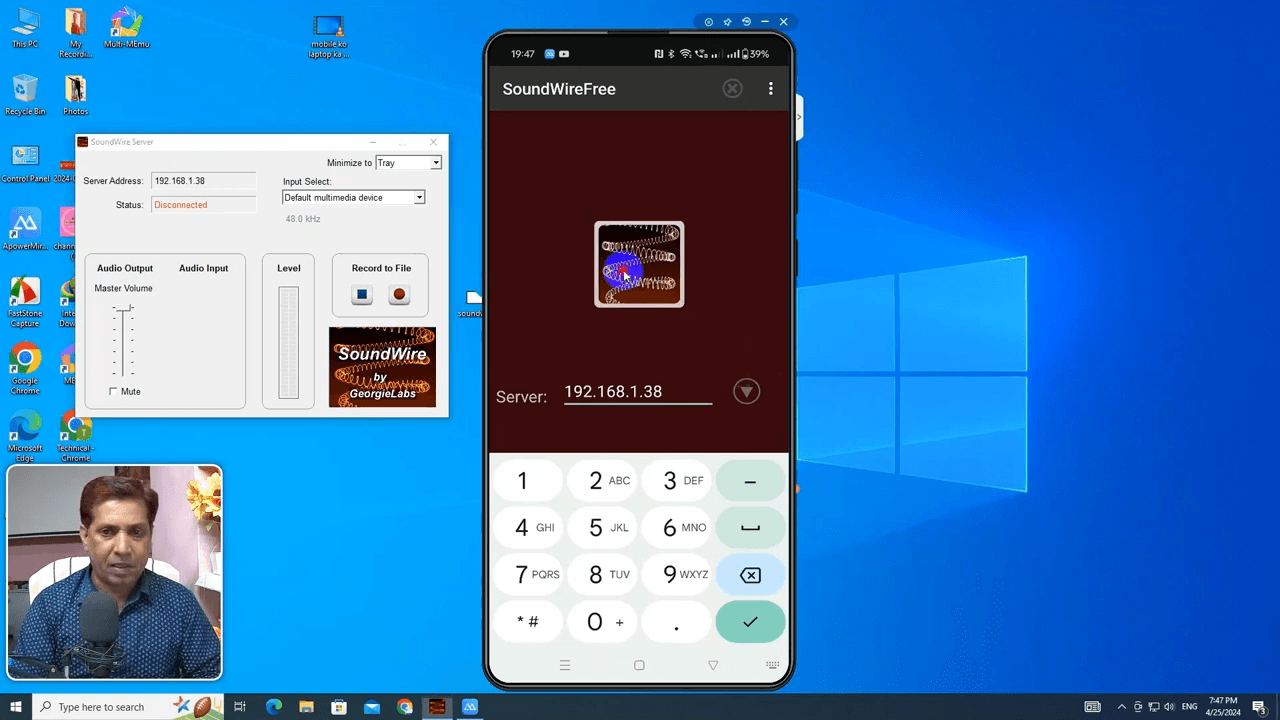Click the rotate icon on mirror toolbar
The image size is (1280, 720).
[746, 22]
